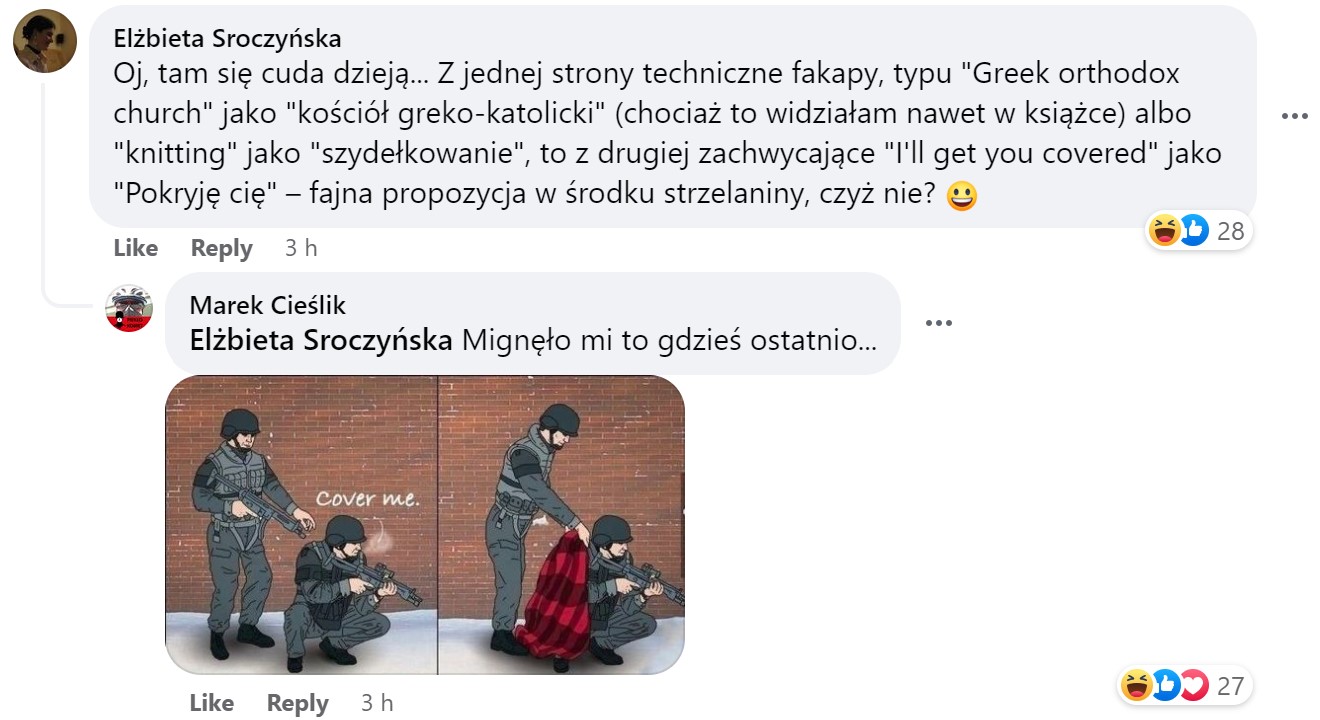
Task: Open the Cover me meme image
Action: 425,525
